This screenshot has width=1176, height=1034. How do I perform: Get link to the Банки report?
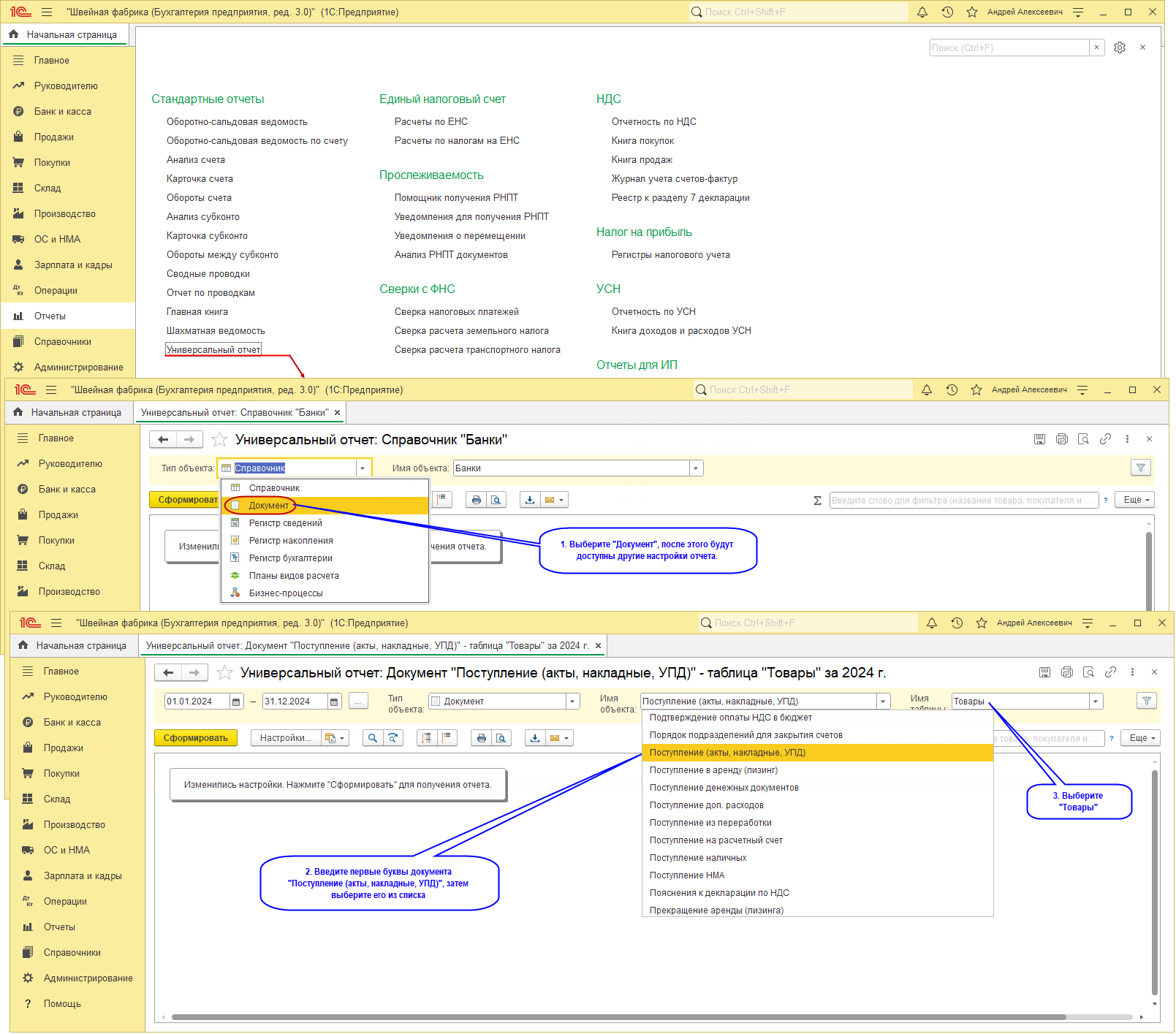pyautogui.click(x=1105, y=439)
